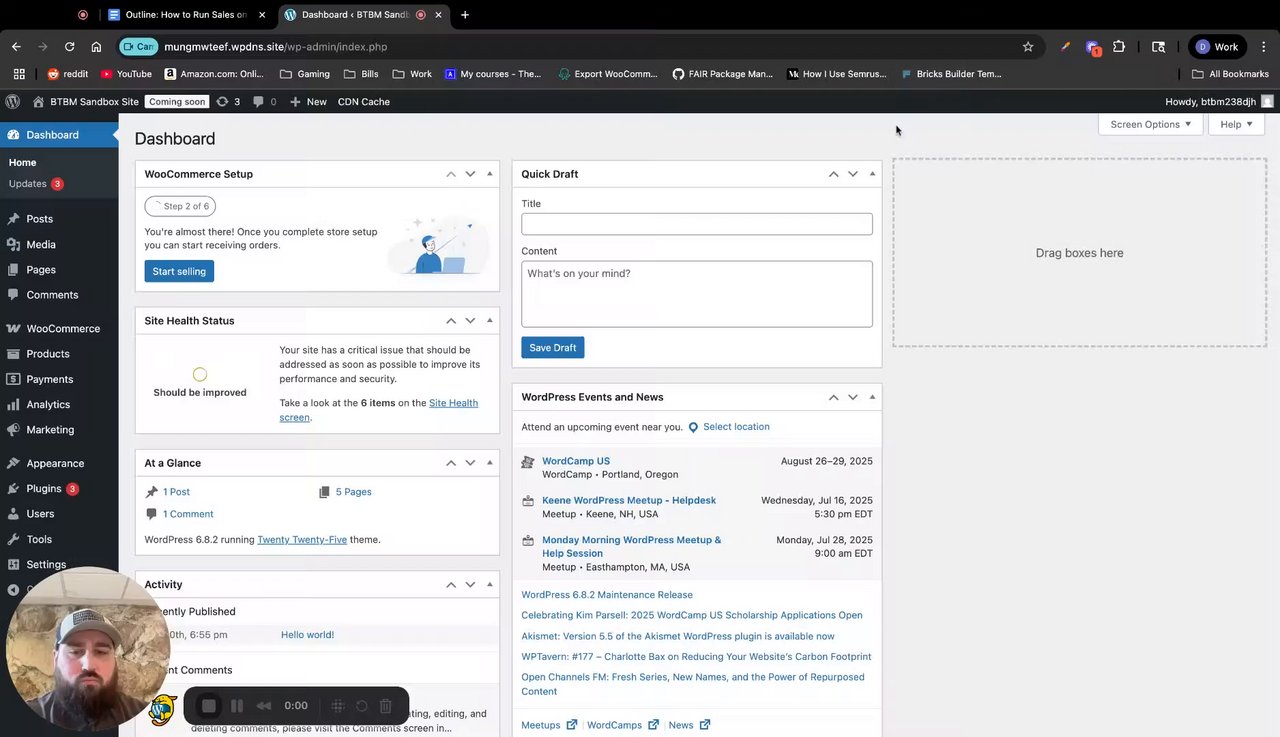This screenshot has height=737, width=1280.
Task: Open the WordCamps external link
Action: tap(623, 725)
